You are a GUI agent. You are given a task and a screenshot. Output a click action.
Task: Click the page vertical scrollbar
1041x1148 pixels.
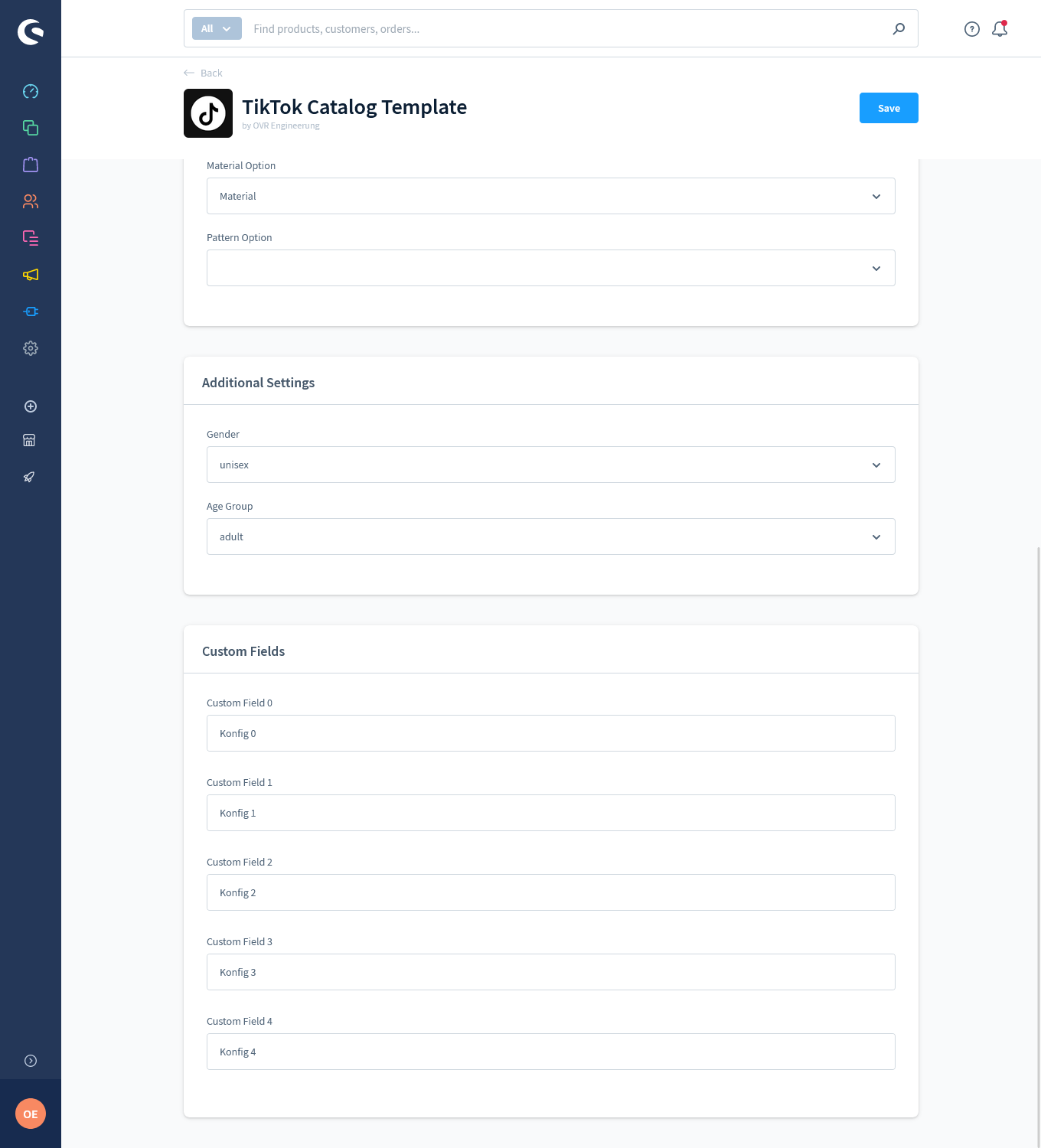[1039, 846]
